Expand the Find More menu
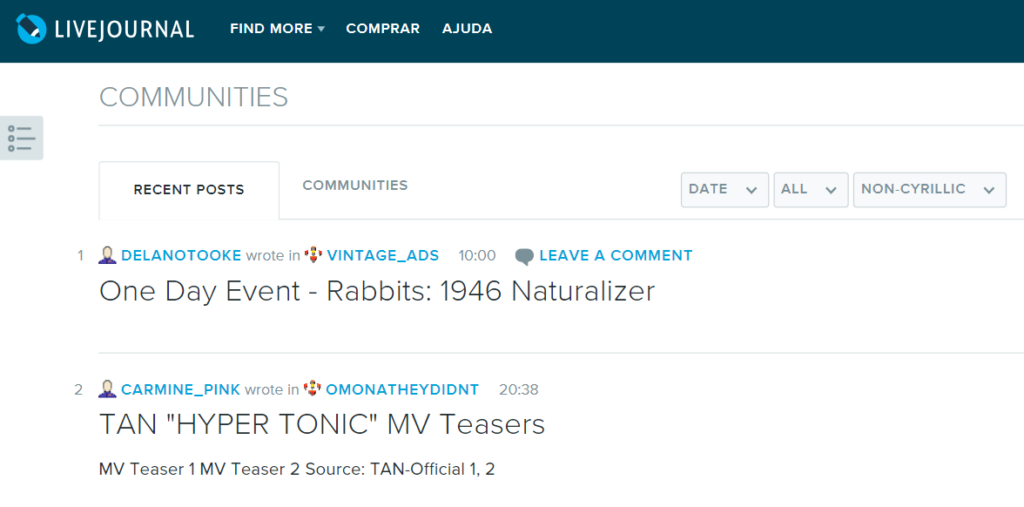 click(277, 29)
